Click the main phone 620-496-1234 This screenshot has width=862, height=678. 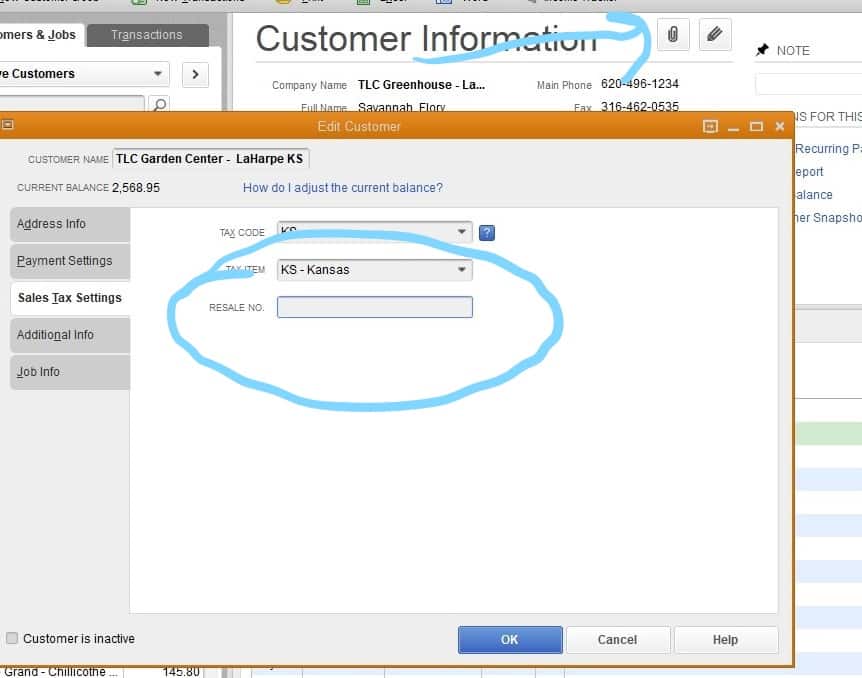(640, 84)
